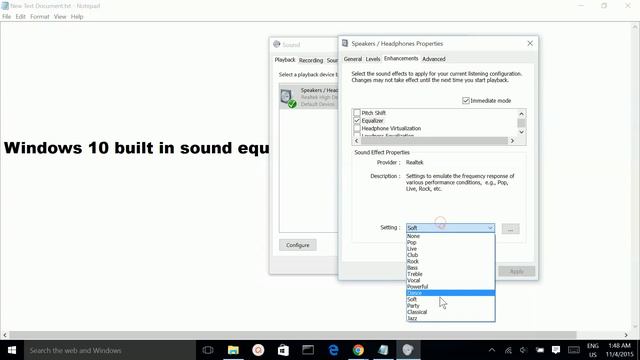Choose Bass equalizer preset
Viewport: 640px width, 360px height.
point(451,268)
